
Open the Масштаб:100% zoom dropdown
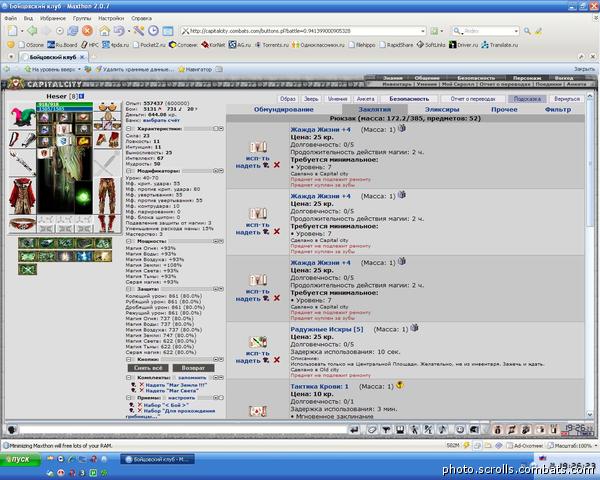[x=596, y=446]
